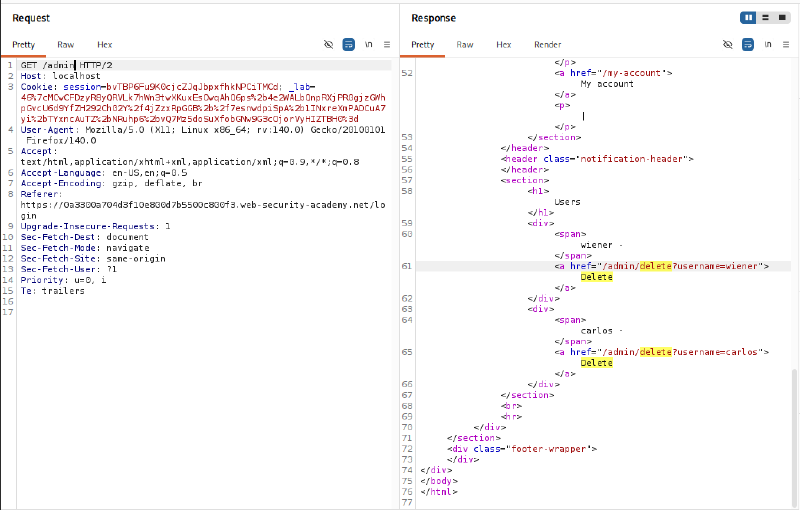Click highlighted Delete text under wiener link

596,277
